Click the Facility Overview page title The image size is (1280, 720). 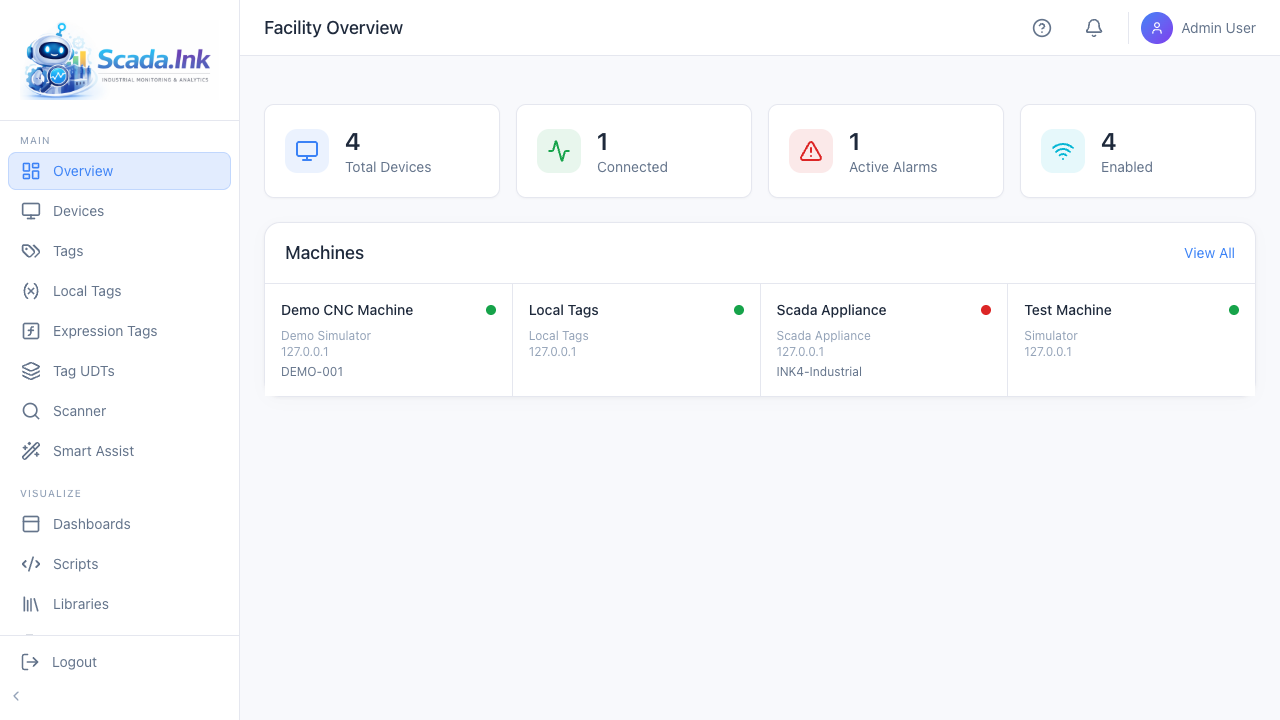coord(334,28)
